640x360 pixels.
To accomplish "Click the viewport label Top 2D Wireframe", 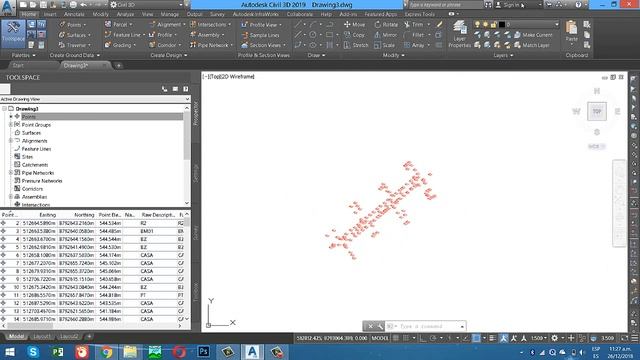I will click(x=229, y=76).
